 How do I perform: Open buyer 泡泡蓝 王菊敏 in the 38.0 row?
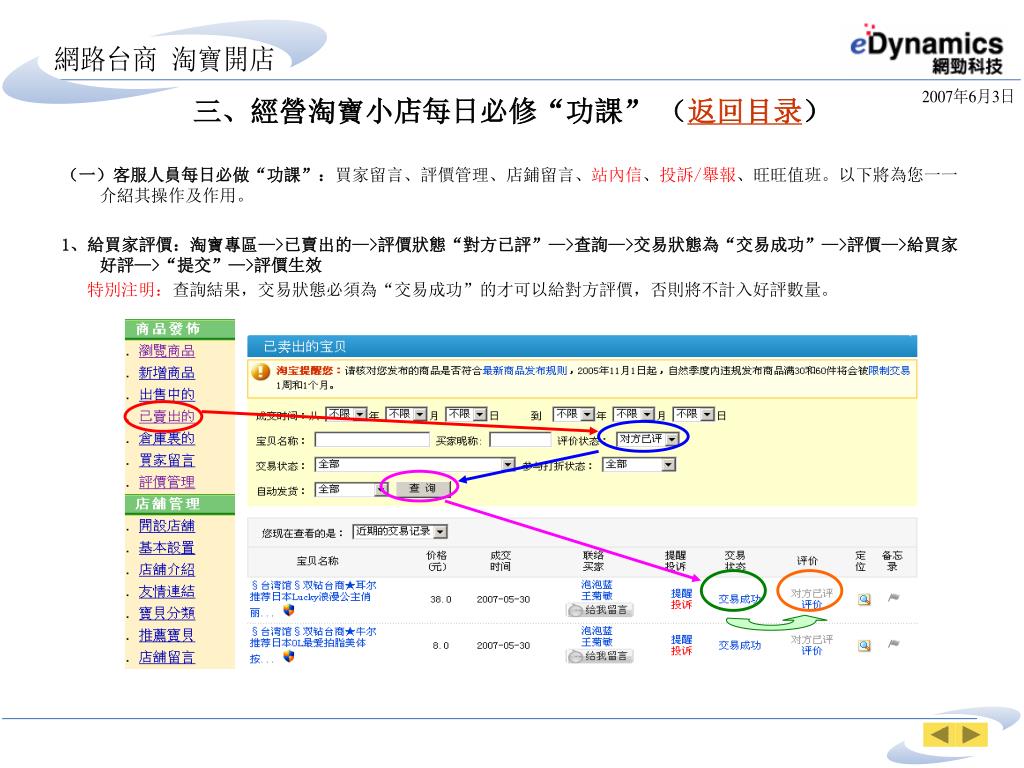pyautogui.click(x=597, y=590)
